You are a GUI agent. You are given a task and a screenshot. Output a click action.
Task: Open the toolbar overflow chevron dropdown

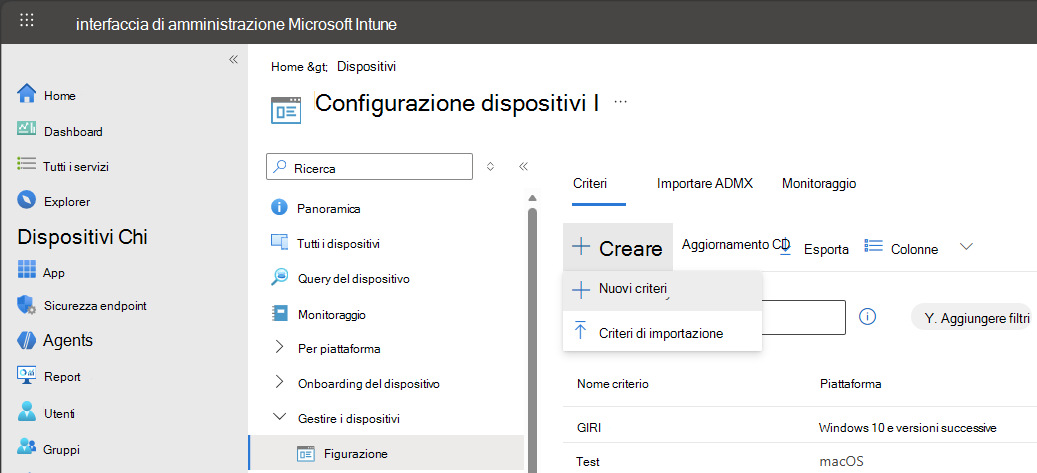(966, 247)
